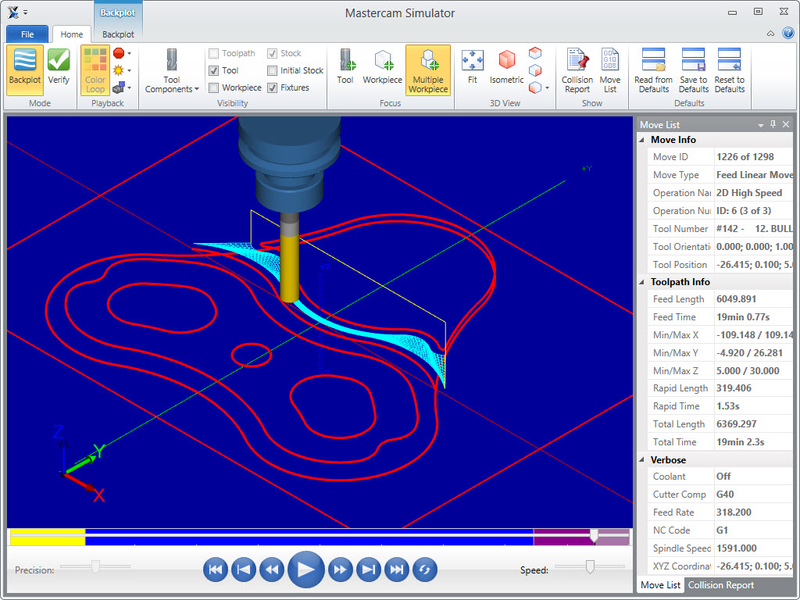This screenshot has height=600, width=800.
Task: Show the Collision Report from the ribbon
Action: pos(577,70)
